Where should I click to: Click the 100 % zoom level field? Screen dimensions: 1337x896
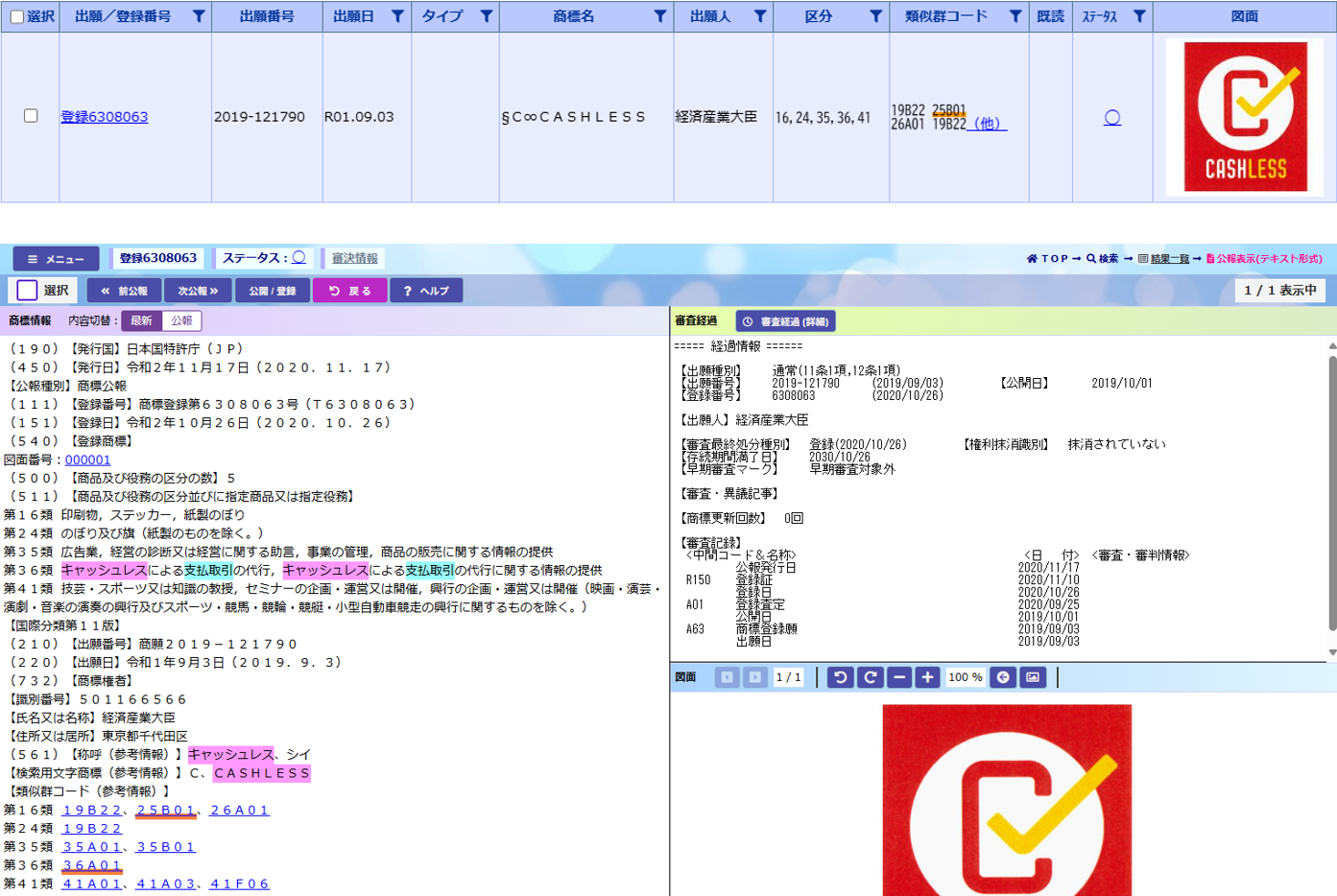[965, 677]
